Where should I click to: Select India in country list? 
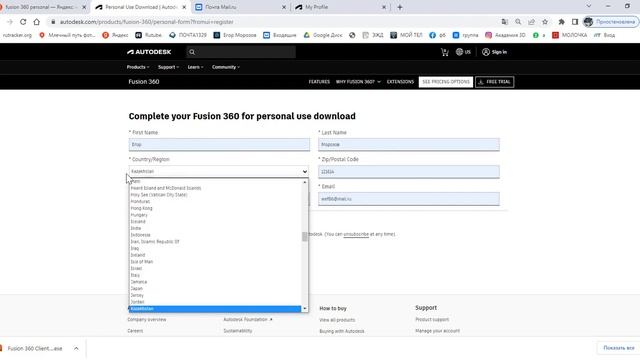216,228
